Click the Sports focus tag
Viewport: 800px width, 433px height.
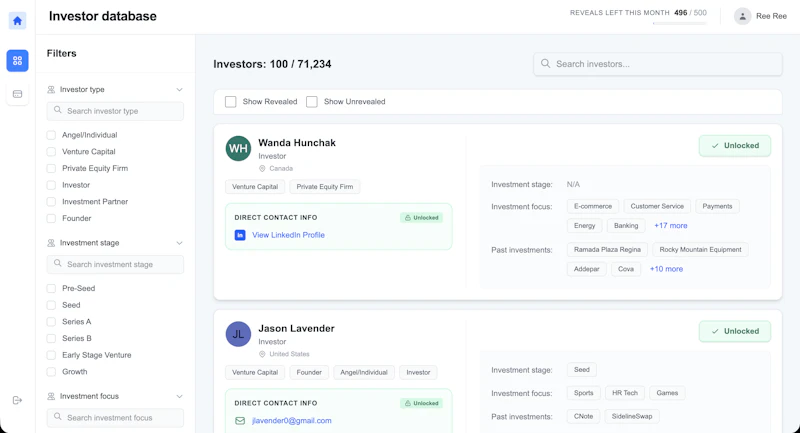coord(583,393)
